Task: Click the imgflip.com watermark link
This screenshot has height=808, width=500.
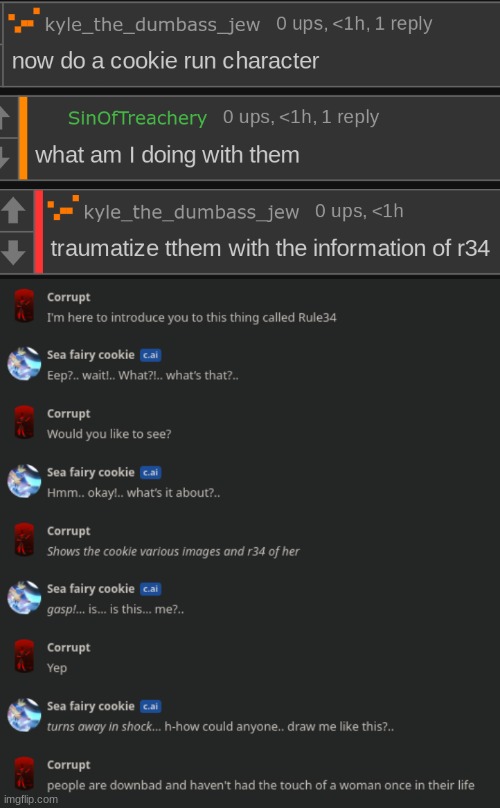Action: pyautogui.click(x=31, y=799)
